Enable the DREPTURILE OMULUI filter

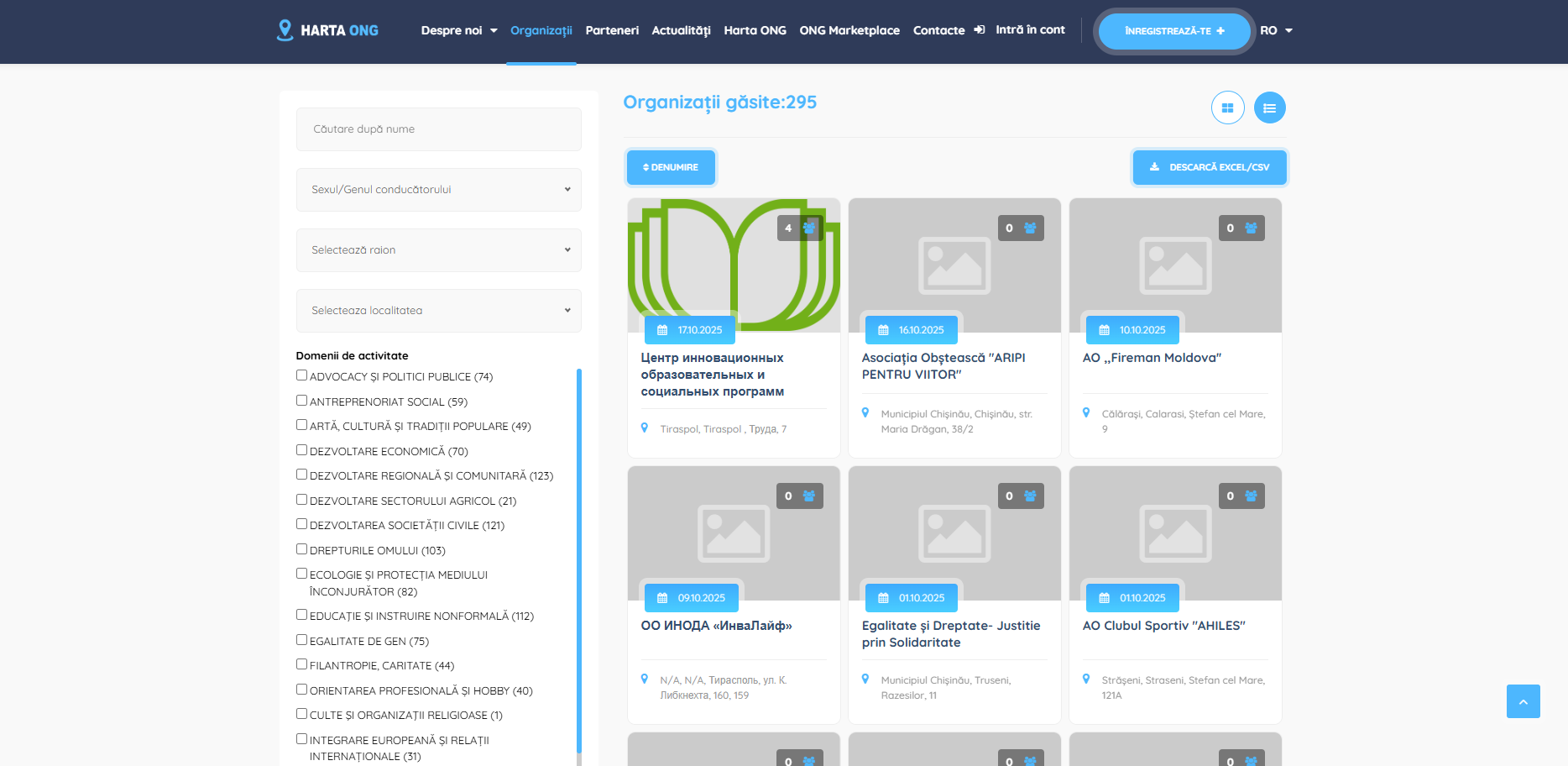pos(301,549)
